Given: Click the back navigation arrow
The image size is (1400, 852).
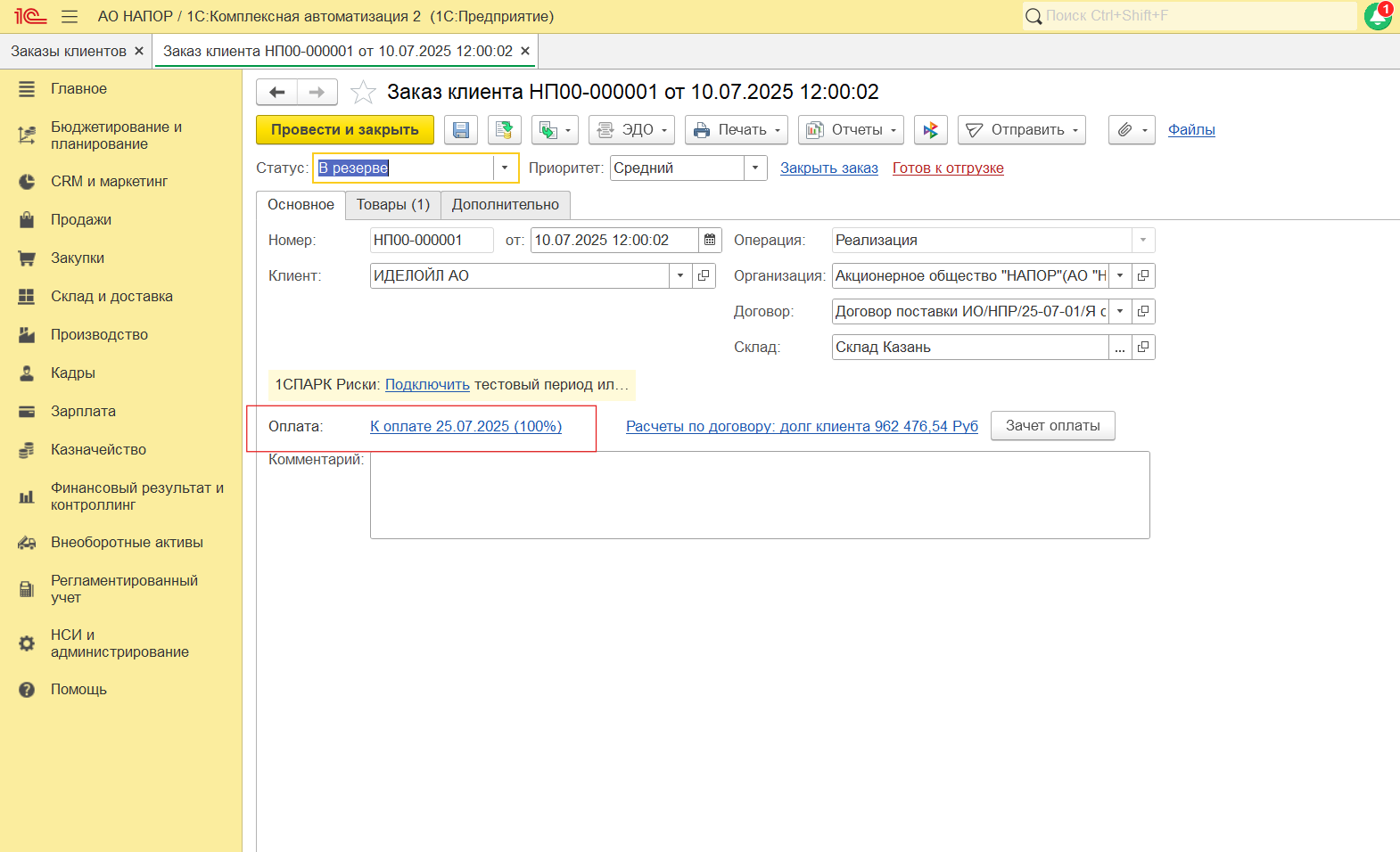Looking at the screenshot, I should [276, 93].
